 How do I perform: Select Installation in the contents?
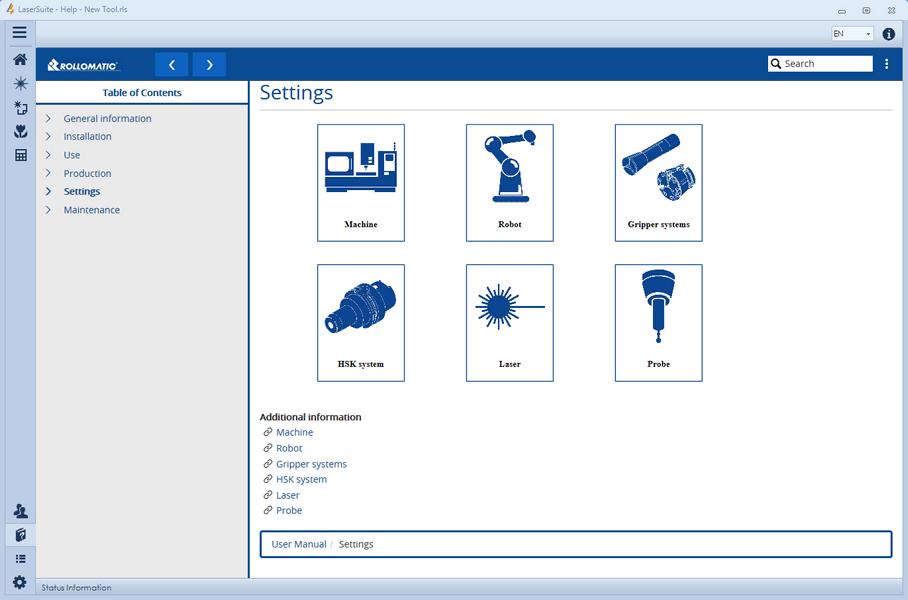87,136
